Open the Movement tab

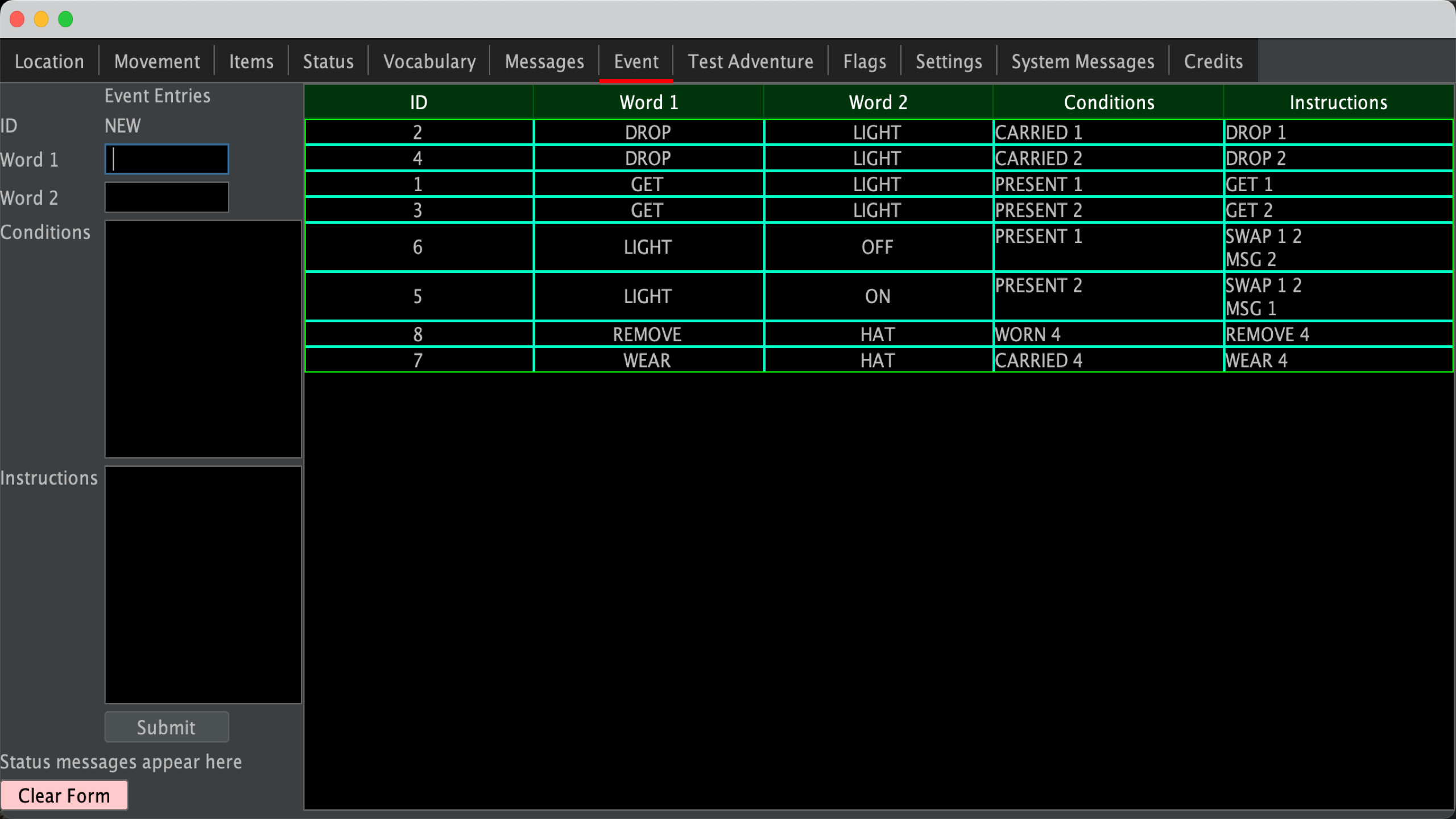(156, 61)
